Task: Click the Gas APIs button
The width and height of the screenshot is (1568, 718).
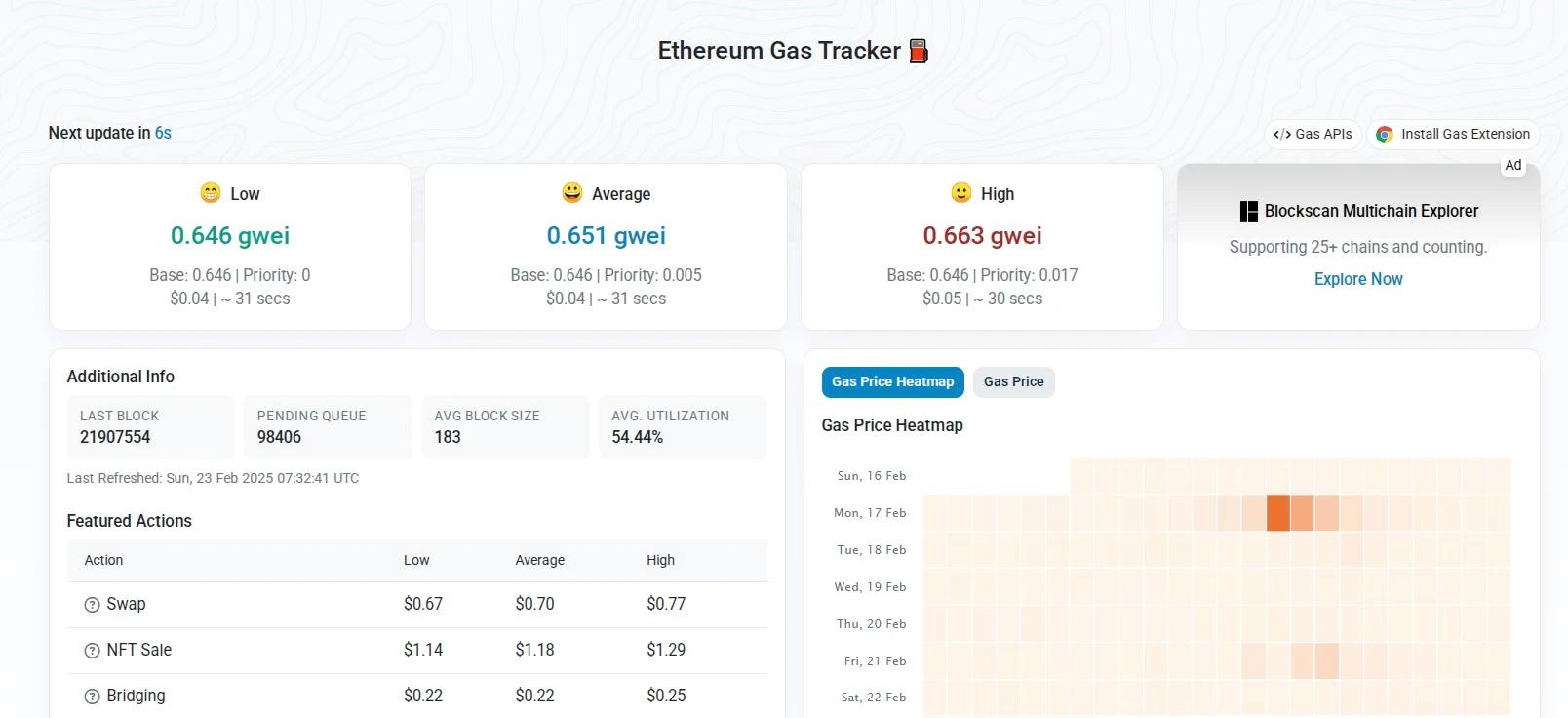Action: pyautogui.click(x=1313, y=134)
